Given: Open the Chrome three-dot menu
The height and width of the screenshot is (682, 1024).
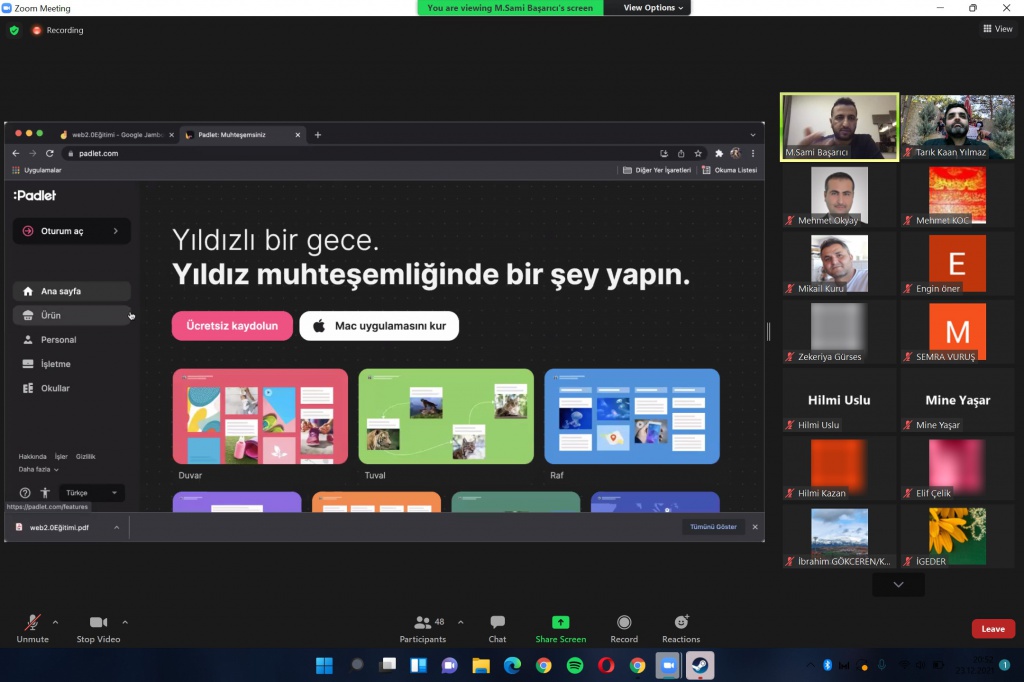Looking at the screenshot, I should click(753, 154).
